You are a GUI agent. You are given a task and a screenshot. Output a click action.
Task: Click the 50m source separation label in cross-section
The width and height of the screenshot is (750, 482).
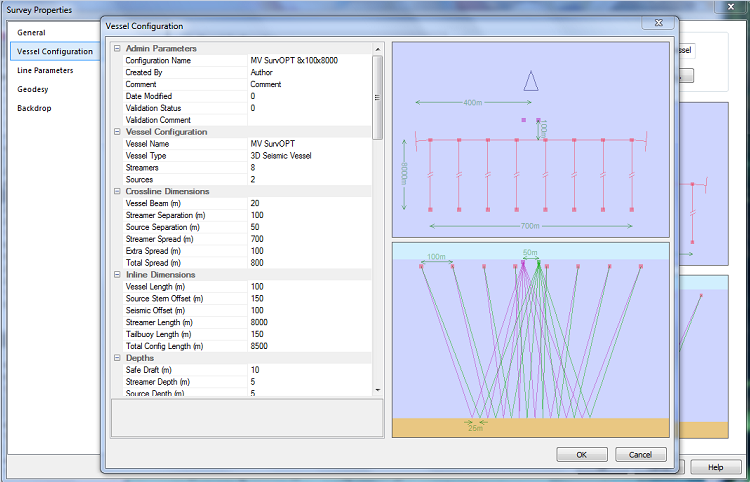pos(530,252)
